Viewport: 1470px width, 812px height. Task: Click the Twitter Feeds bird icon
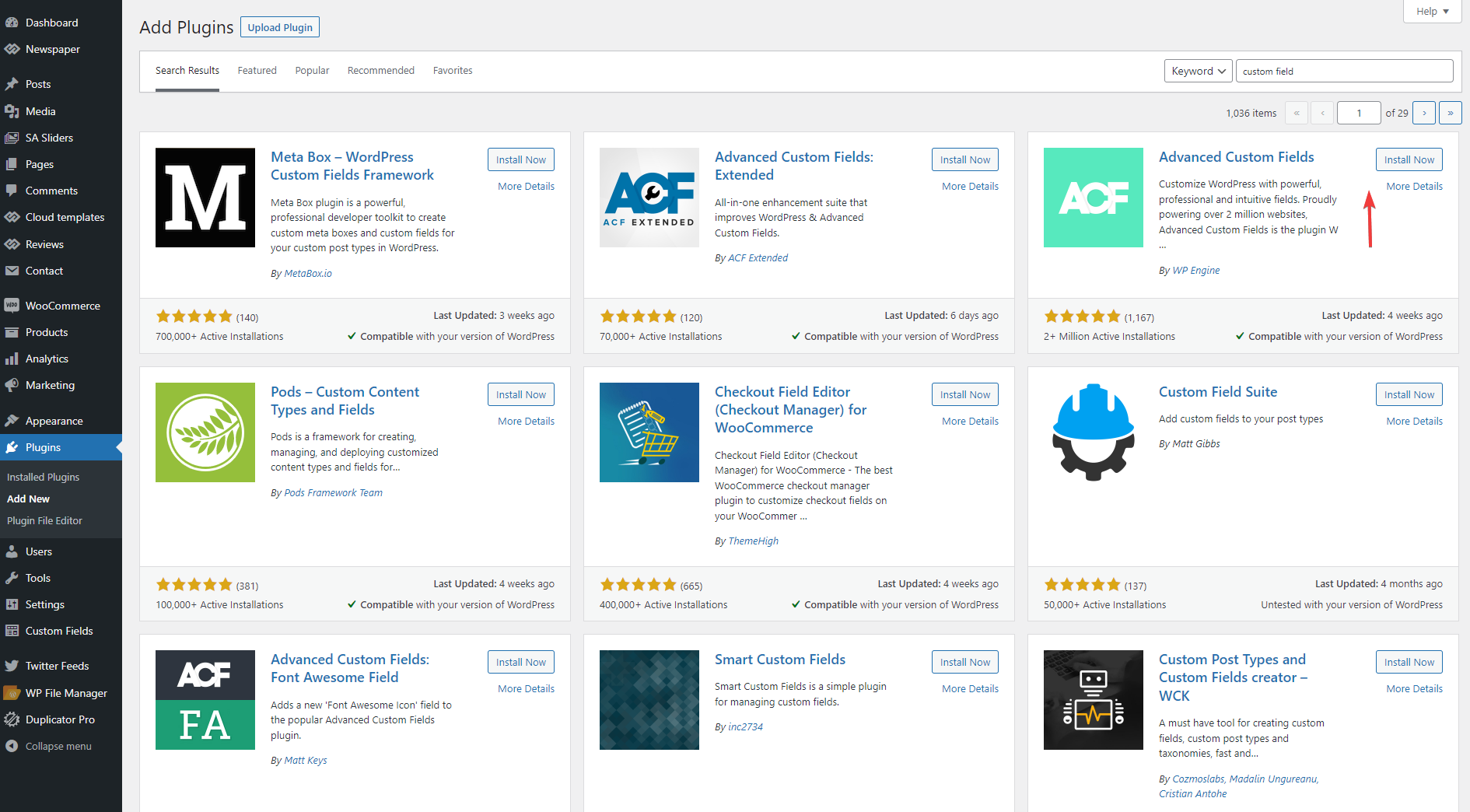click(12, 666)
